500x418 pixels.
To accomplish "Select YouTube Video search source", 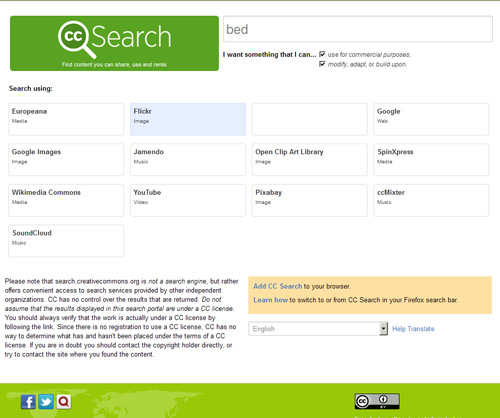I will coord(188,200).
